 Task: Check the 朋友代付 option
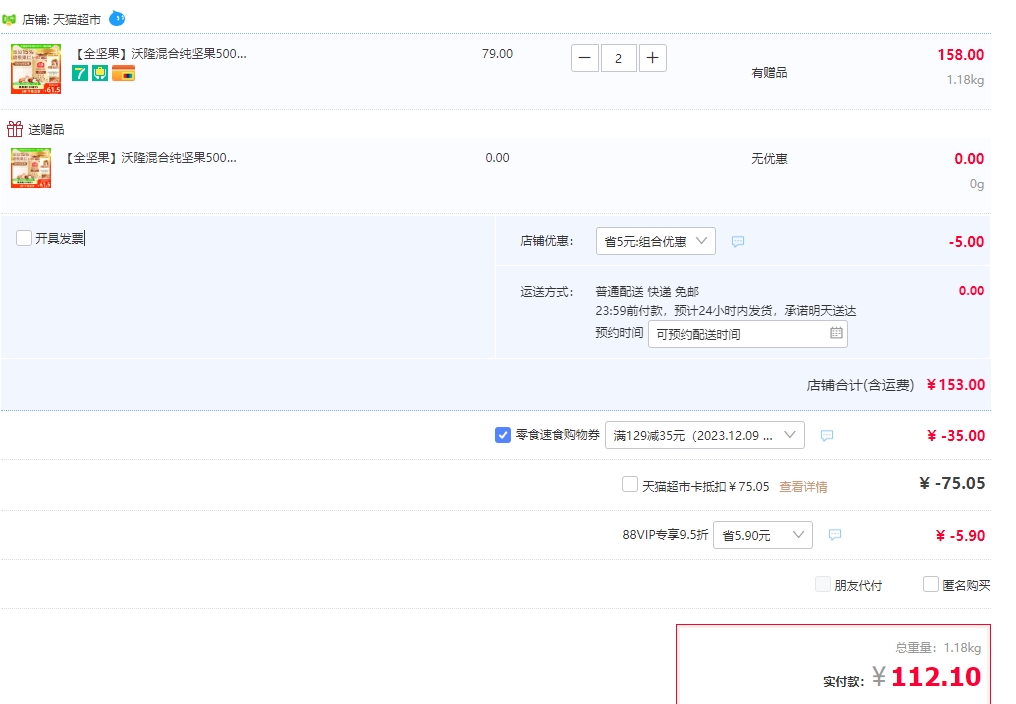pyautogui.click(x=823, y=584)
